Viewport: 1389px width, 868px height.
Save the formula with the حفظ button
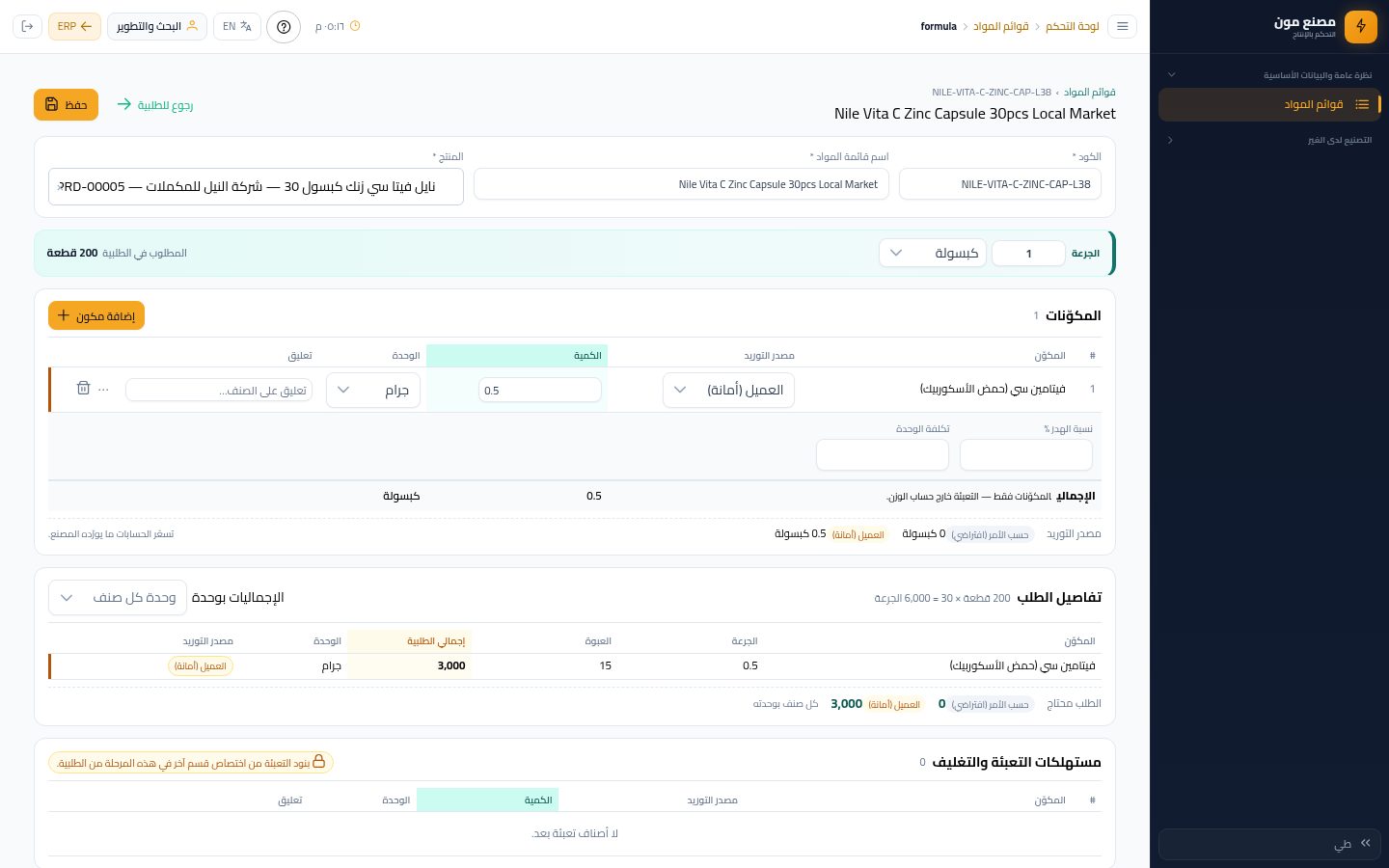click(x=66, y=104)
